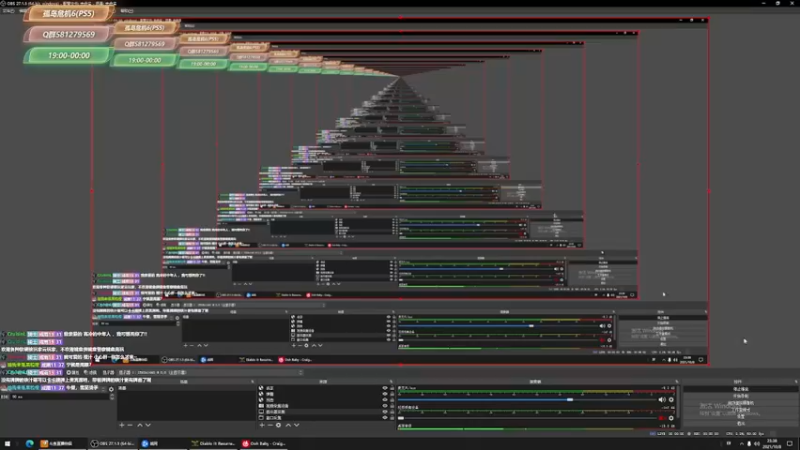Click the second mixer channel volume slider handle
This screenshot has height=450, width=800.
401,418
